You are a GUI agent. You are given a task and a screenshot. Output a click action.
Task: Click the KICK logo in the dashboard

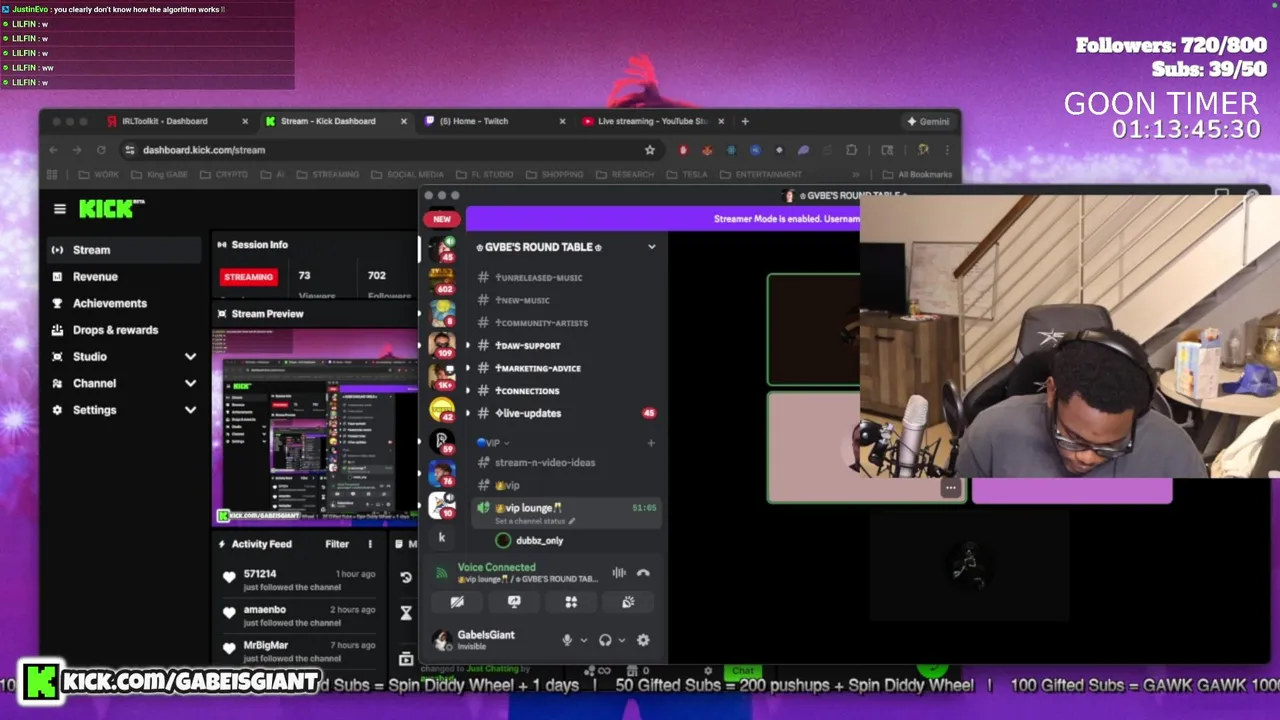(x=108, y=209)
